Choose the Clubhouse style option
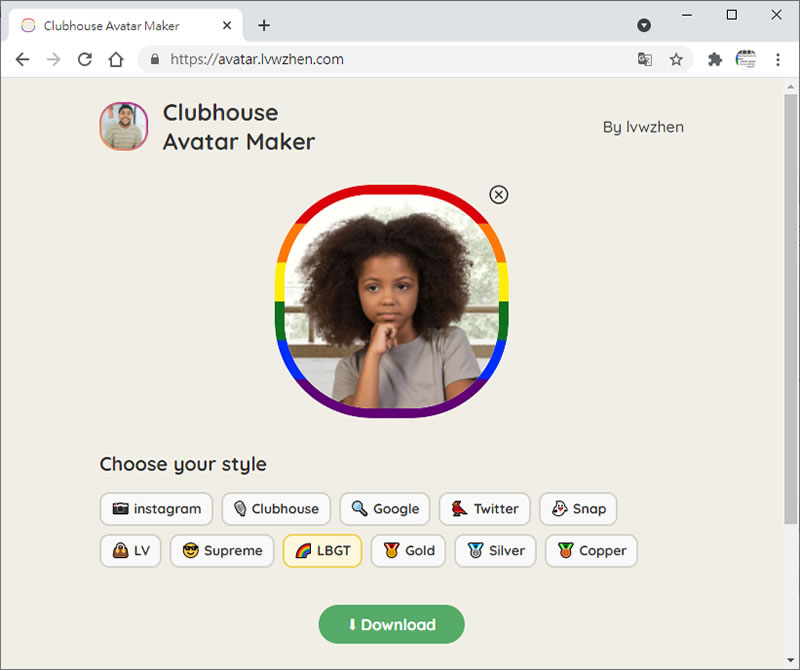The image size is (800, 671). point(276,509)
